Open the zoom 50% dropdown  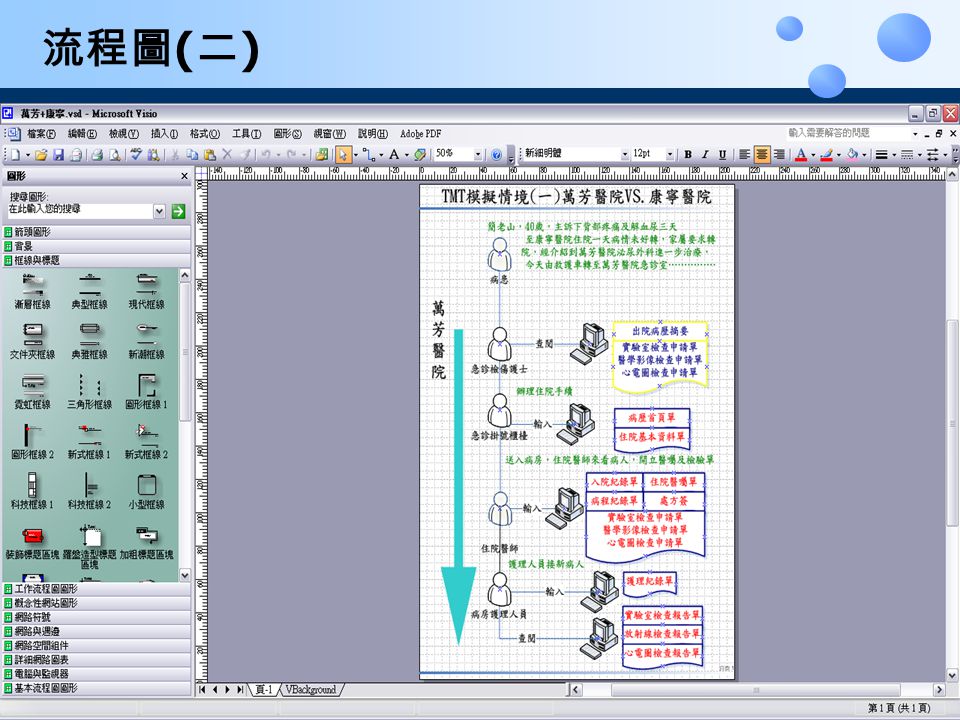pyautogui.click(x=478, y=155)
